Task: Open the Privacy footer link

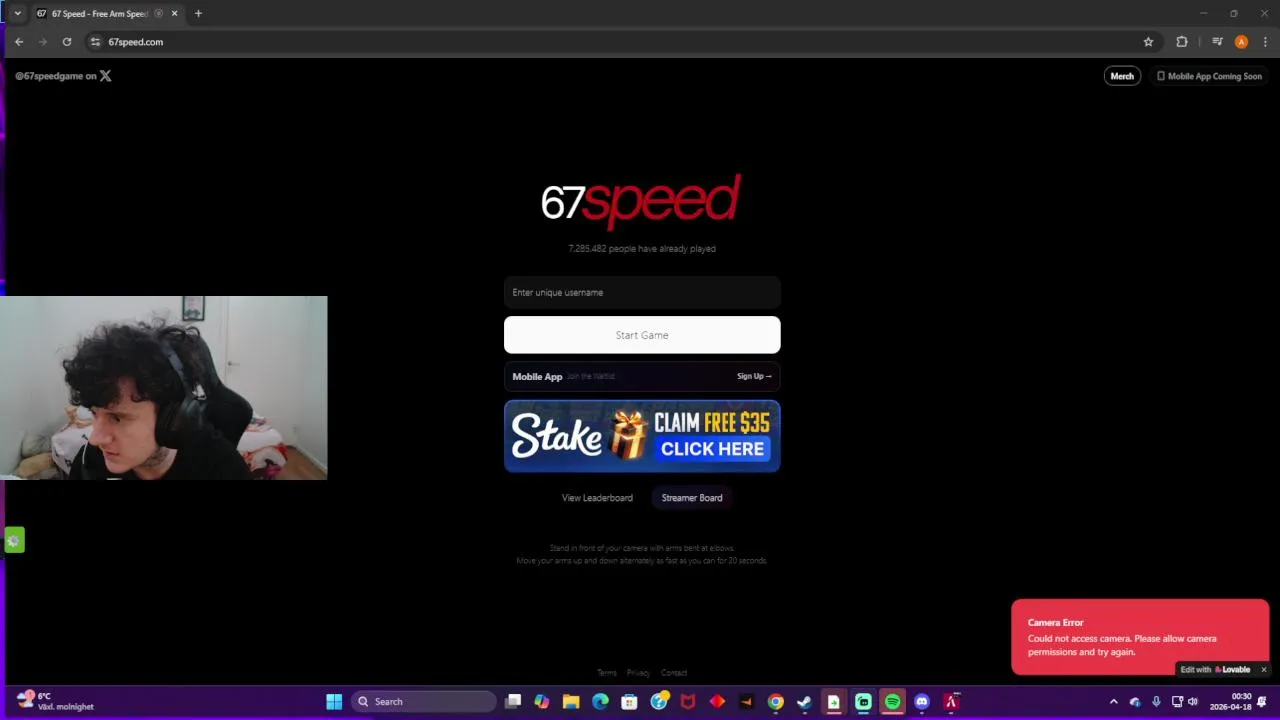Action: pyautogui.click(x=638, y=673)
